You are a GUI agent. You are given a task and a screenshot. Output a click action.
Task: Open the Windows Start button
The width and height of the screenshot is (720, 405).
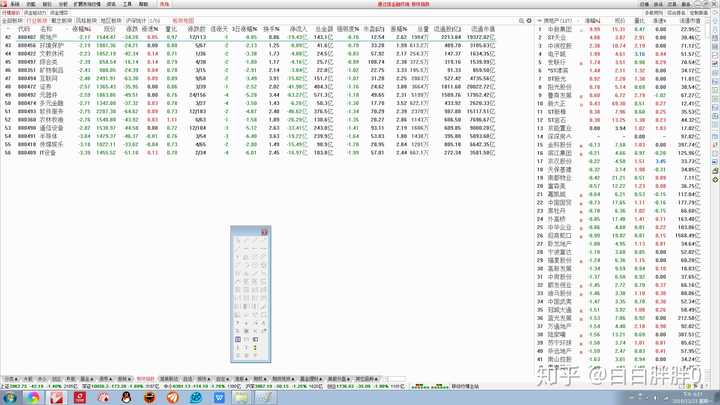[x=9, y=398]
